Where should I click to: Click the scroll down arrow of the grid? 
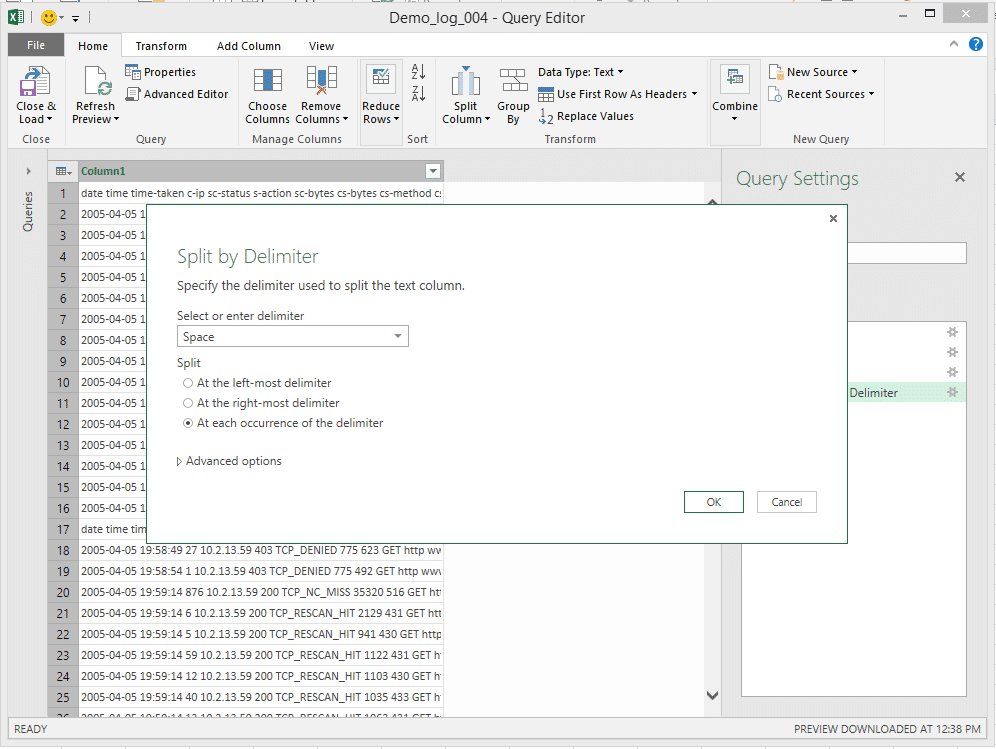click(713, 696)
